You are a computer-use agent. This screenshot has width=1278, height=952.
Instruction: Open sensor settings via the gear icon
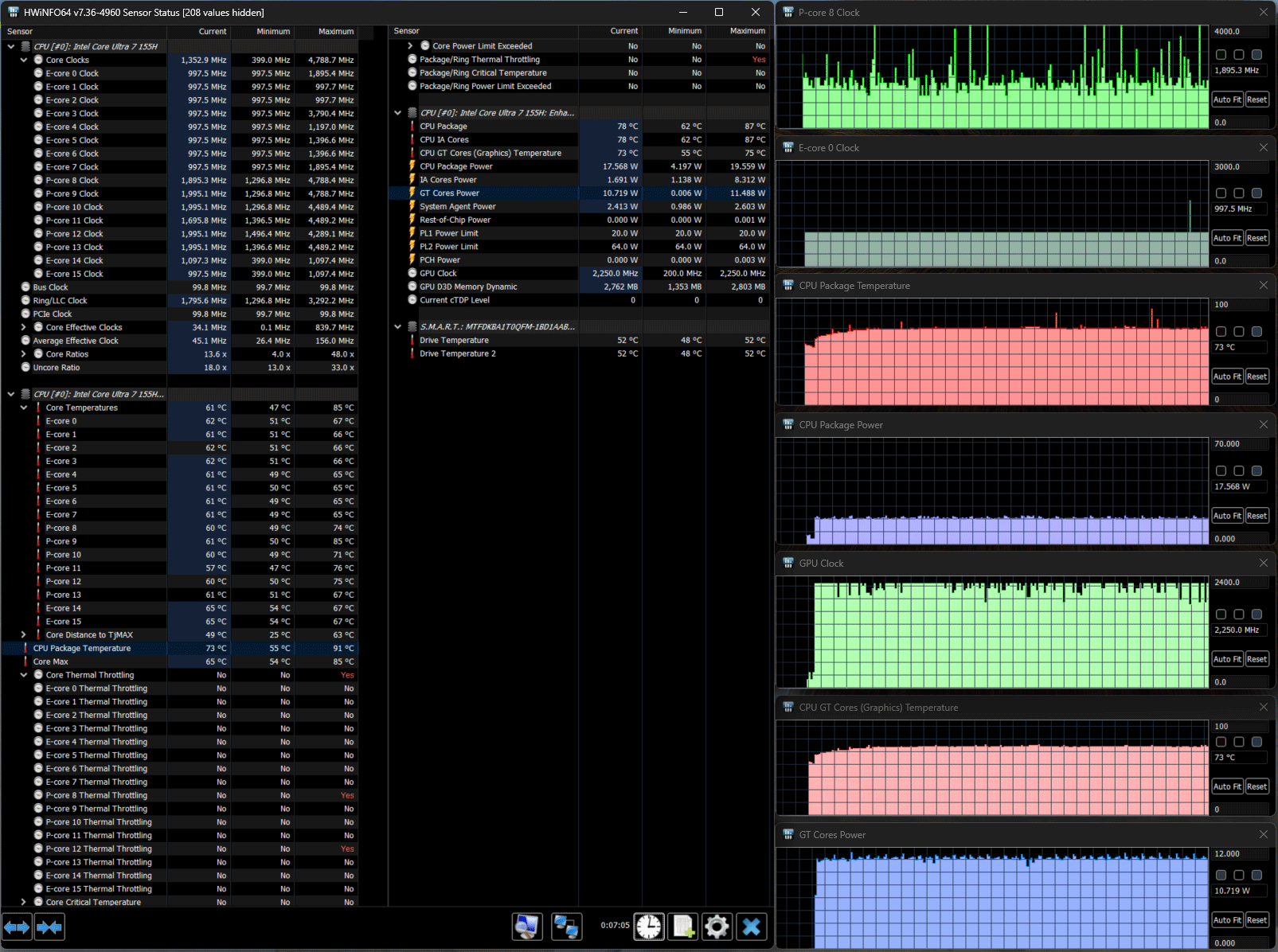(717, 927)
